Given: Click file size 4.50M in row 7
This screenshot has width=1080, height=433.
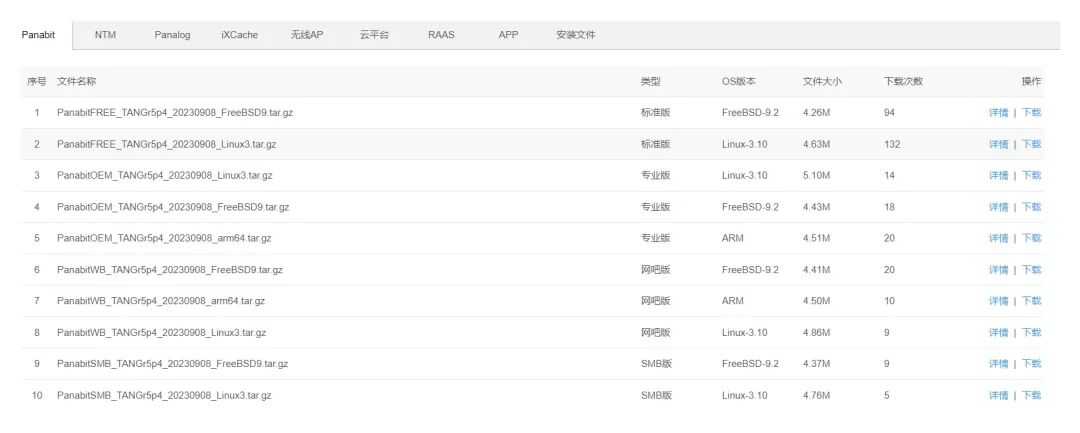Looking at the screenshot, I should pyautogui.click(x=816, y=301).
